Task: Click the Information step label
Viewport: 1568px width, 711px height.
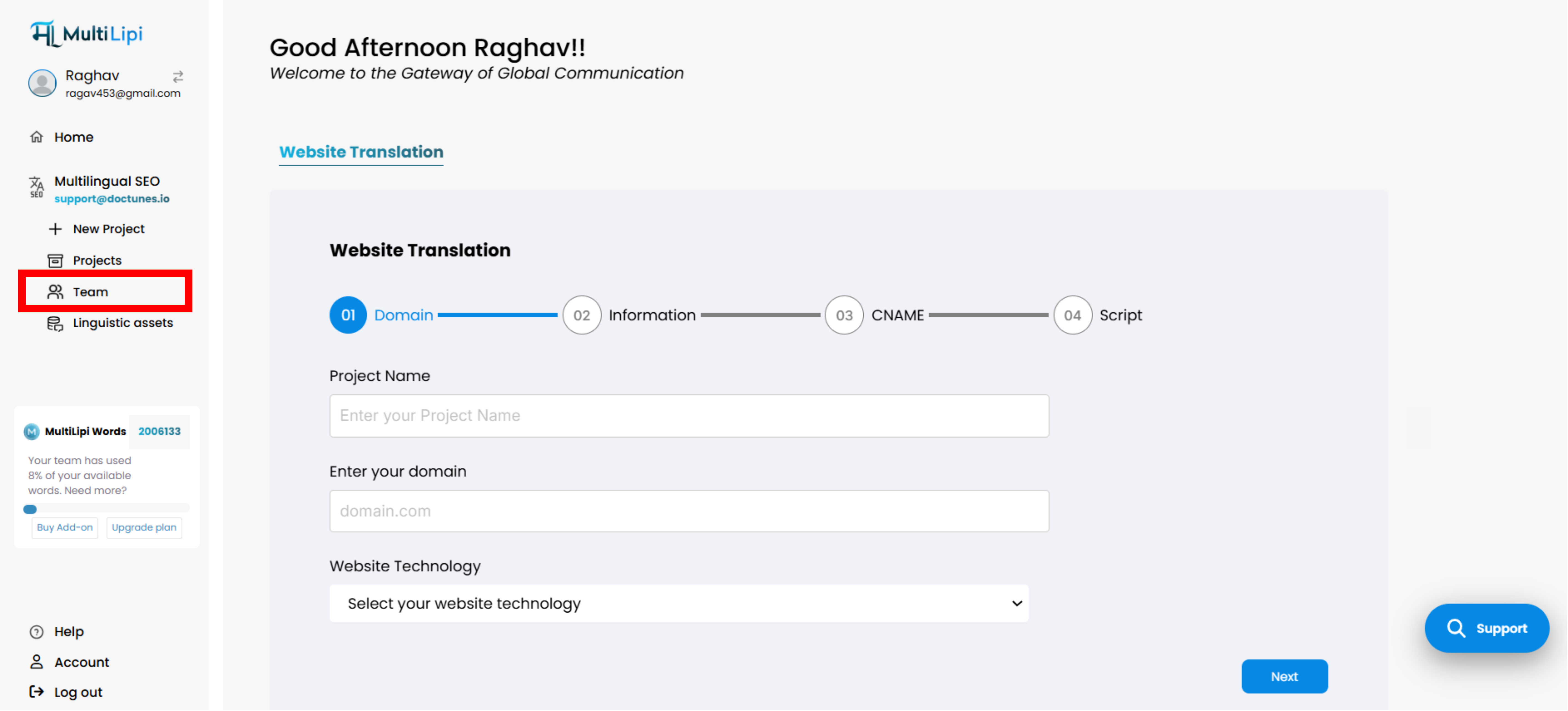Action: [652, 315]
